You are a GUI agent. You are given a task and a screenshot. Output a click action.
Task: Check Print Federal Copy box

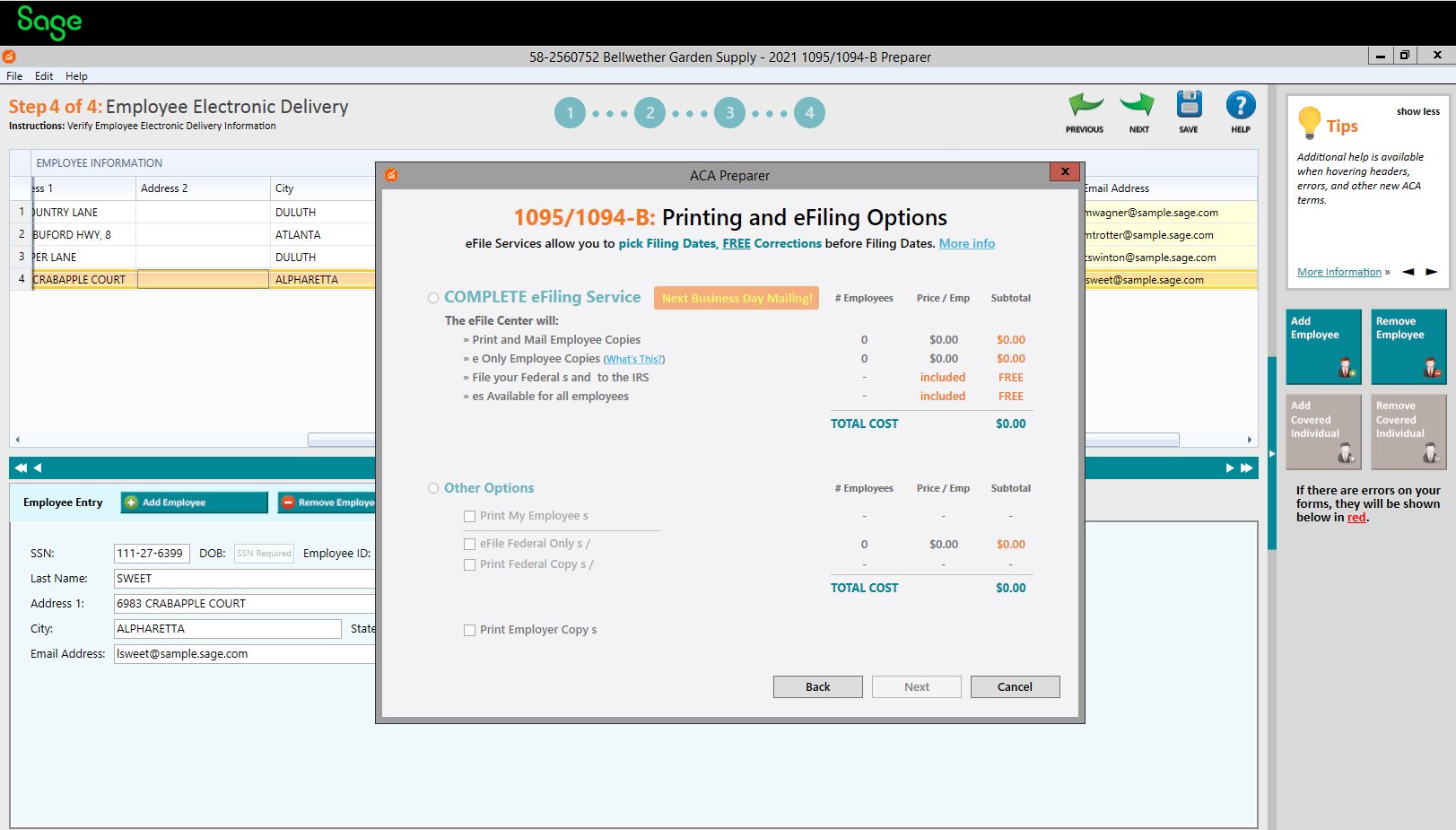point(469,564)
